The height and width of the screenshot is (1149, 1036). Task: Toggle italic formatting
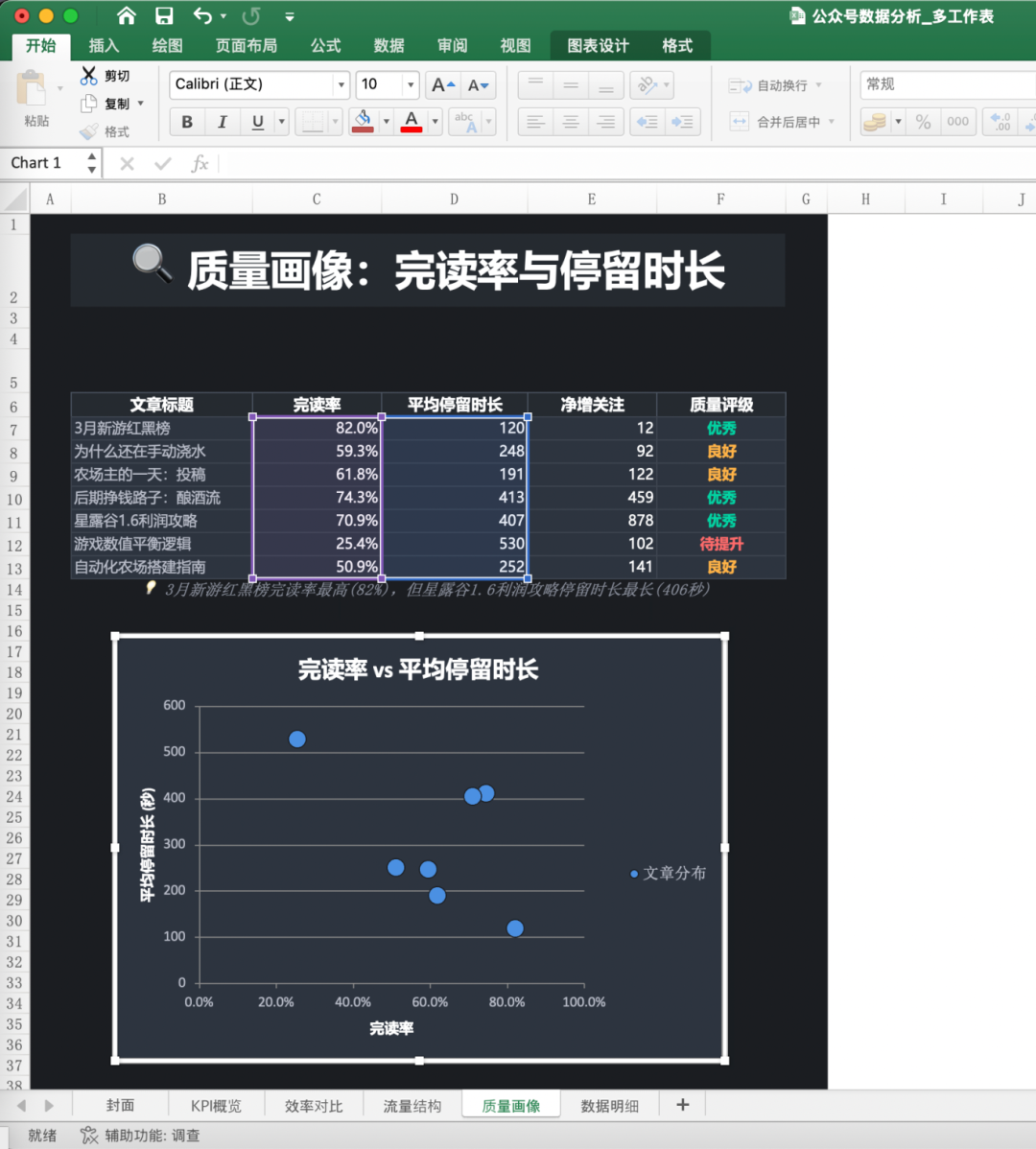click(x=222, y=122)
